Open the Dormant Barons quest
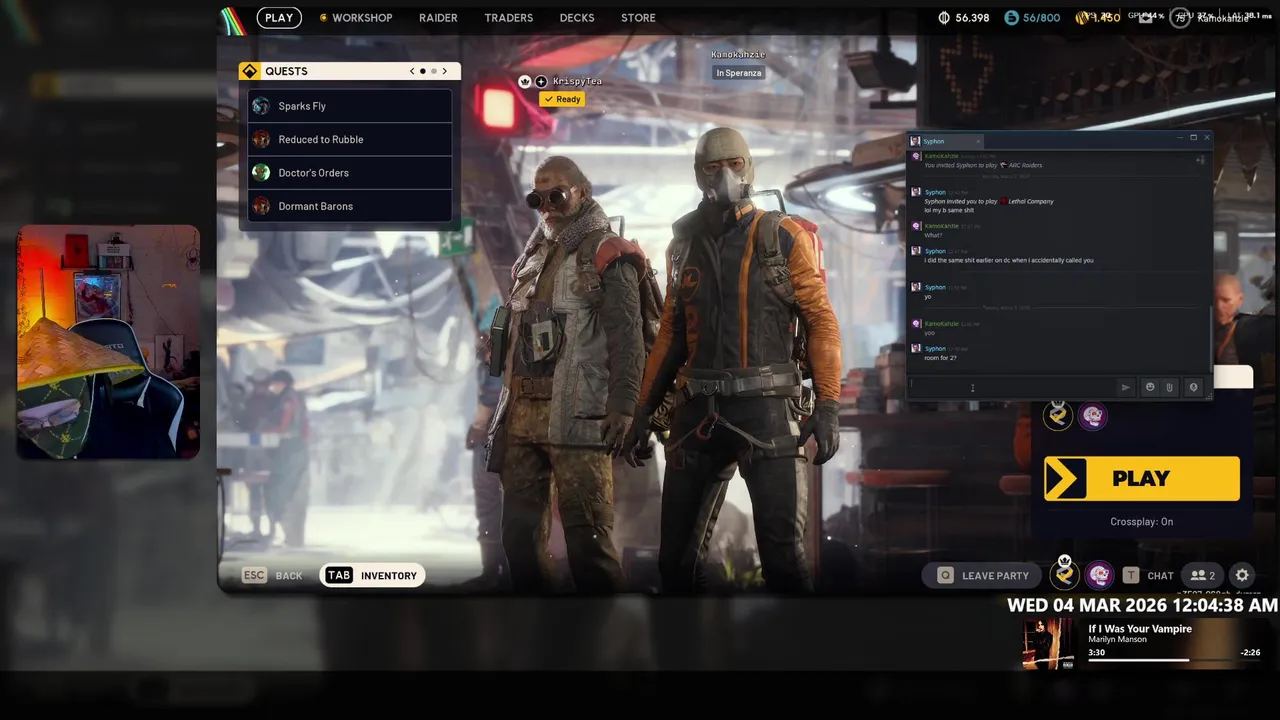The image size is (1280, 720). [x=349, y=206]
